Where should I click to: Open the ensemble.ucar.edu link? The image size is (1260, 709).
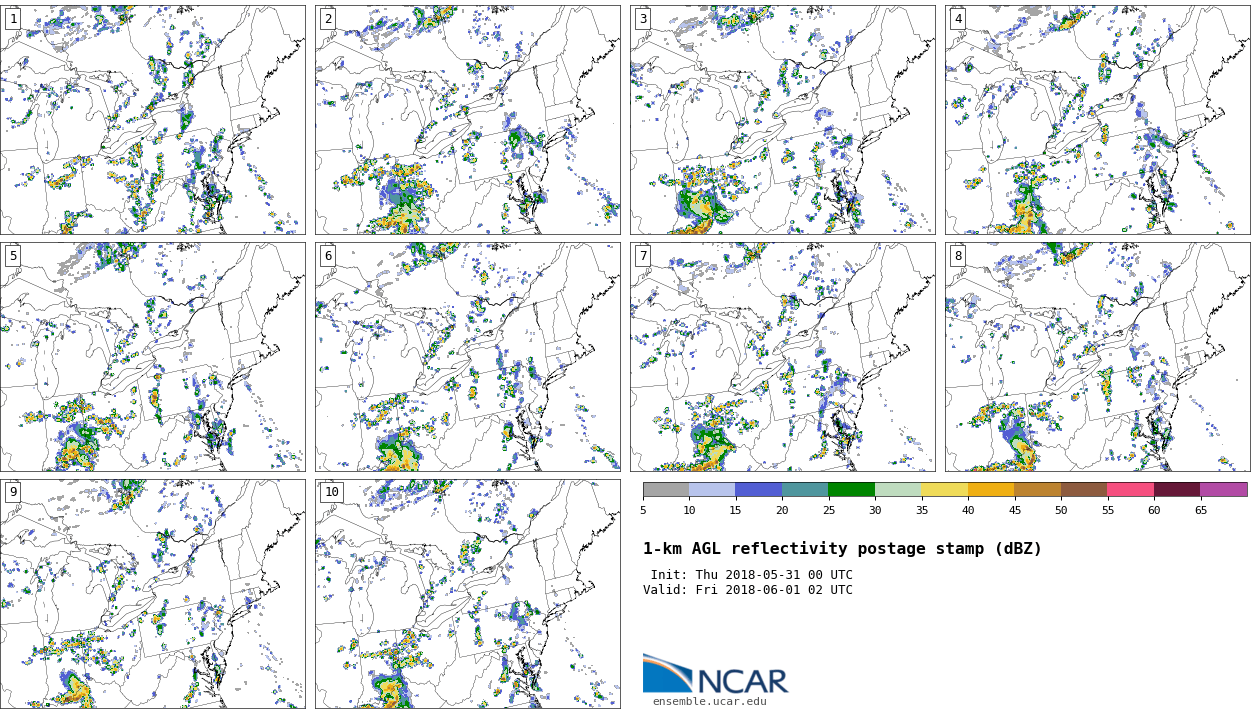coord(709,702)
